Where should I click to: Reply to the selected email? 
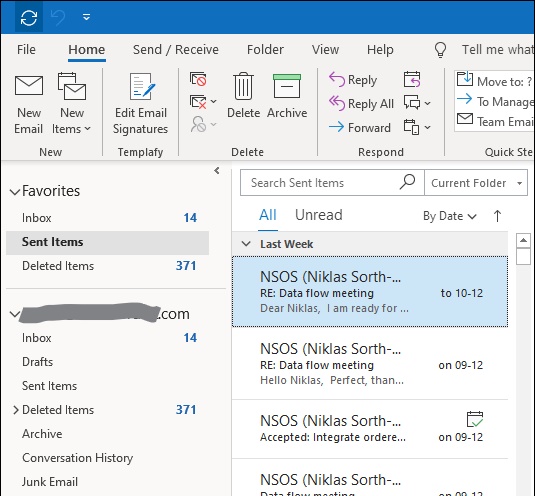pyautogui.click(x=353, y=80)
